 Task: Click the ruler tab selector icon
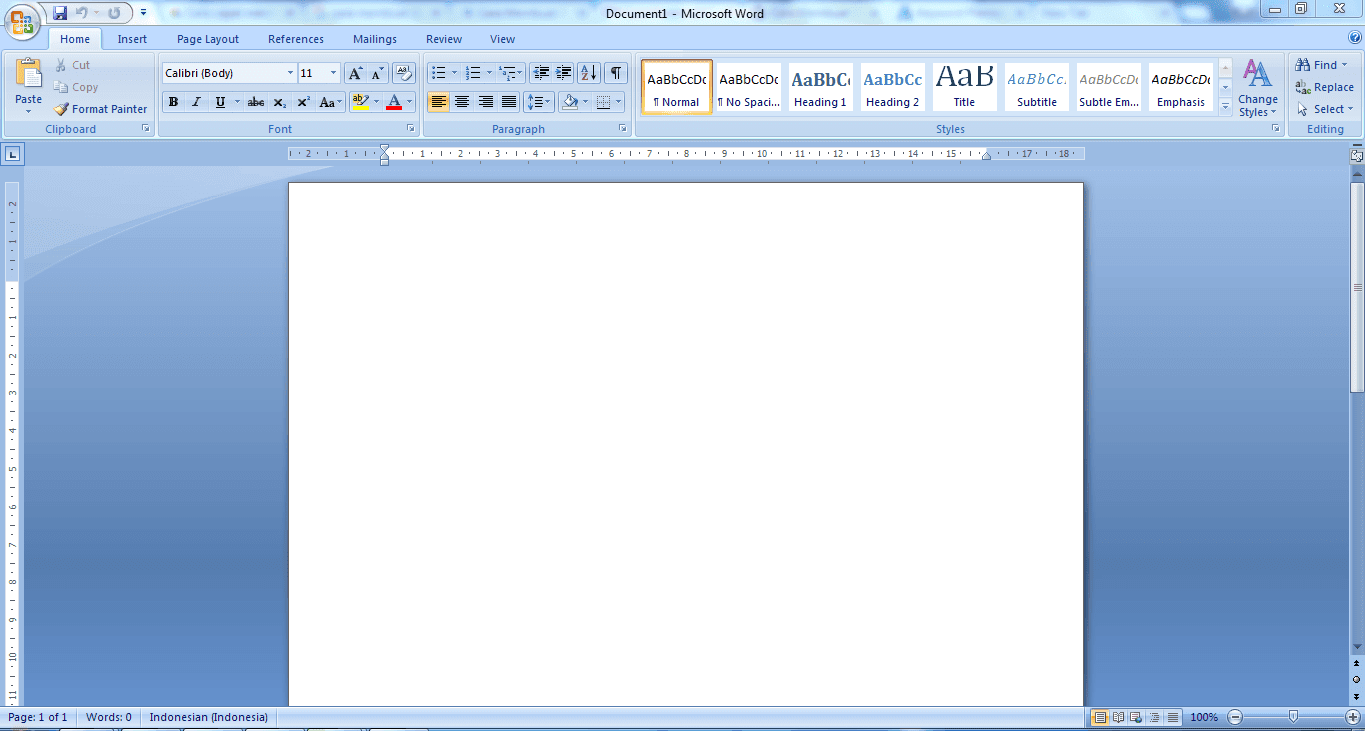(12, 154)
